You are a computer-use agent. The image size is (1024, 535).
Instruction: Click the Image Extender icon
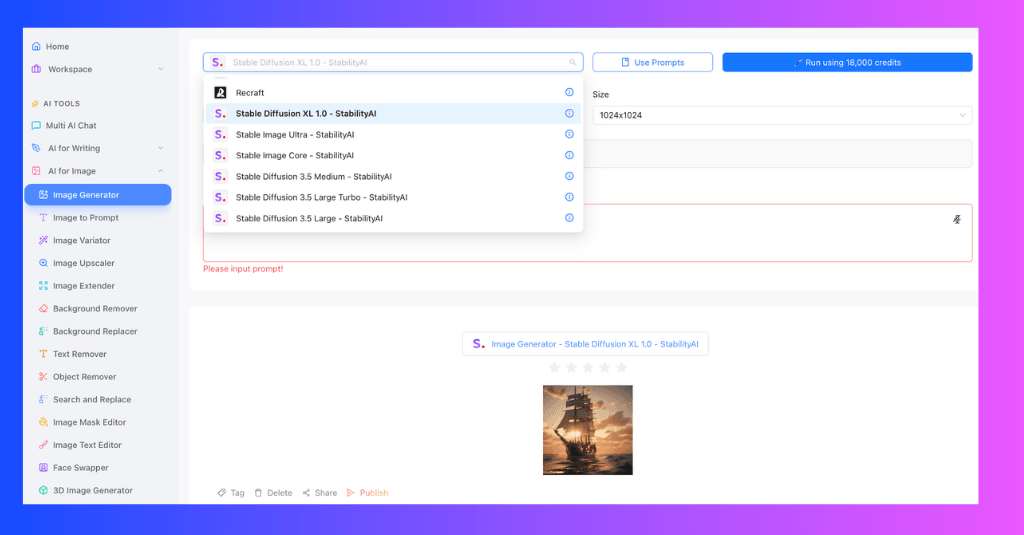pos(43,285)
